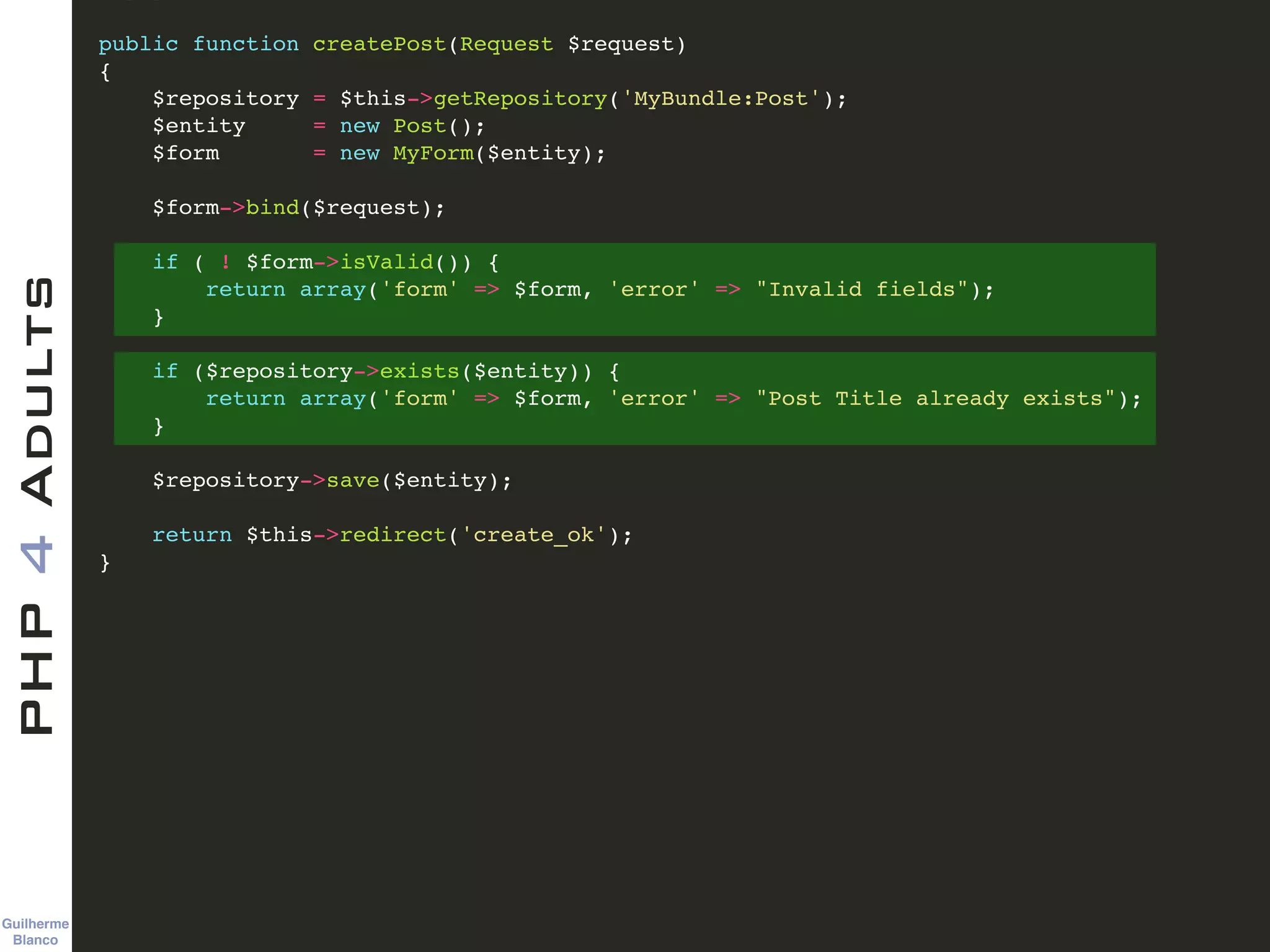The image size is (1270, 952).
Task: Click the 'MyBundle:Post' string literal
Action: [721, 99]
